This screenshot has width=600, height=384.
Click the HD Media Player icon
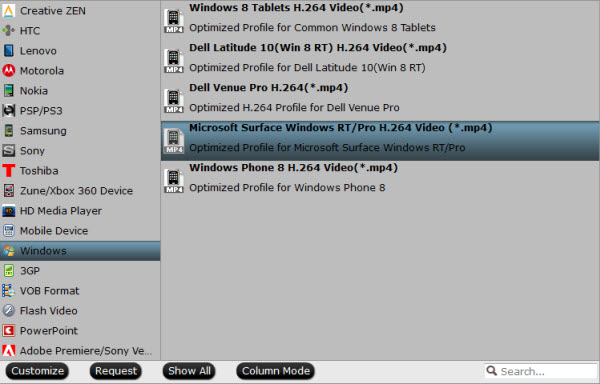coord(8,210)
